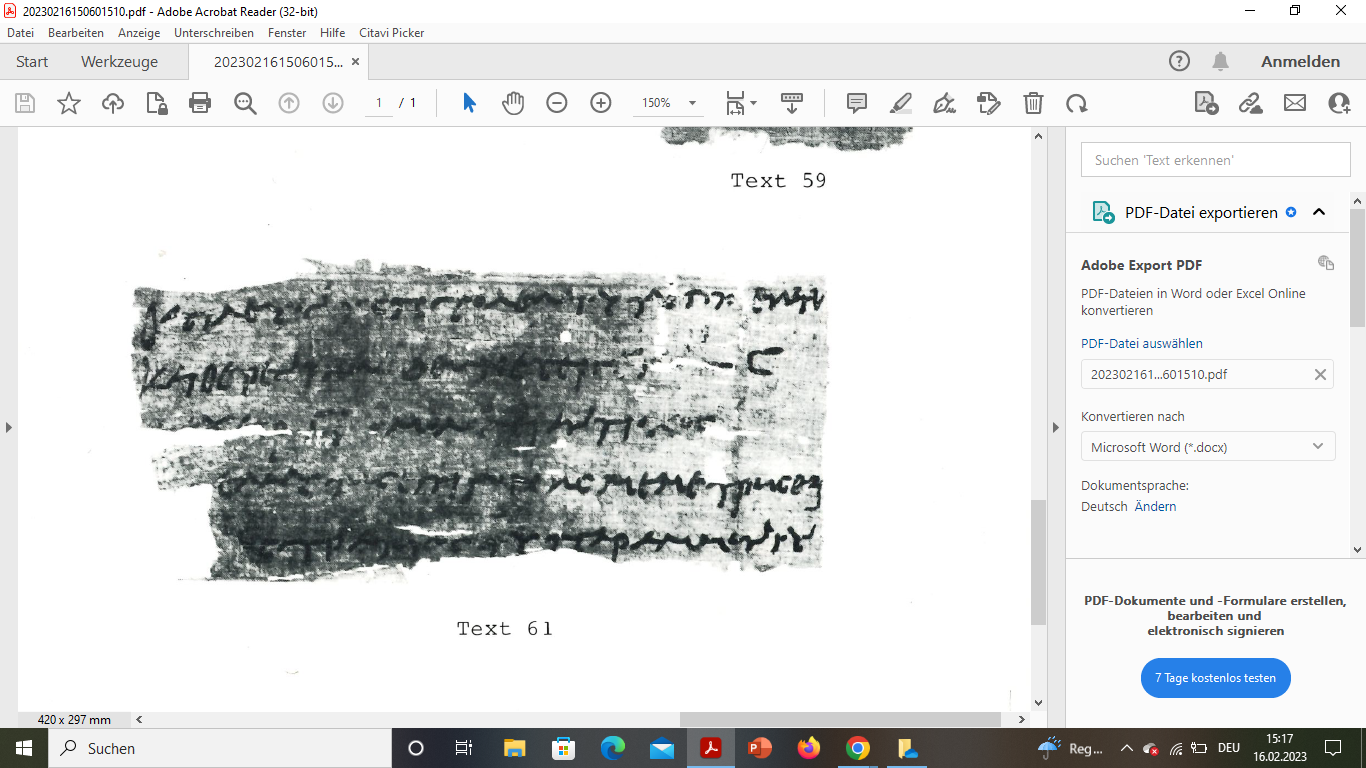Print the document with the printer icon

[x=200, y=103]
